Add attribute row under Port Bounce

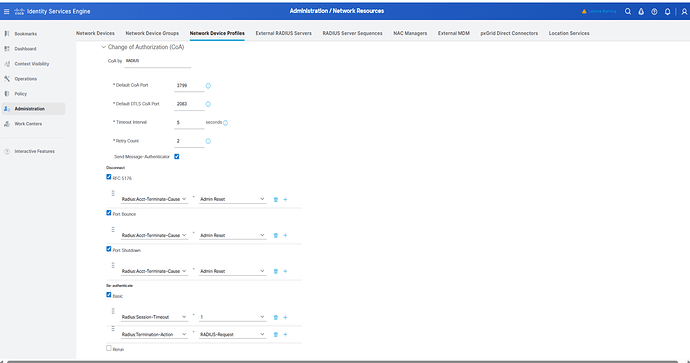[285, 236]
